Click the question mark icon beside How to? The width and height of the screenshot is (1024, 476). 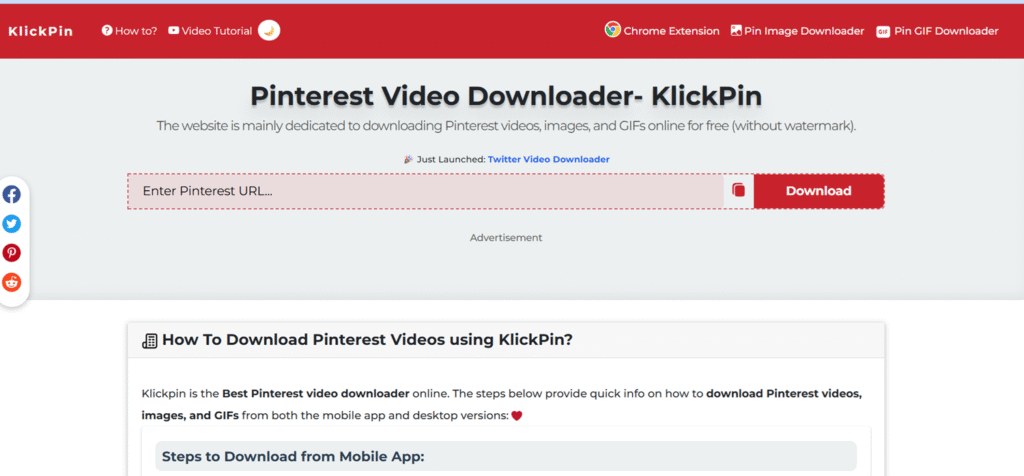[x=107, y=31]
